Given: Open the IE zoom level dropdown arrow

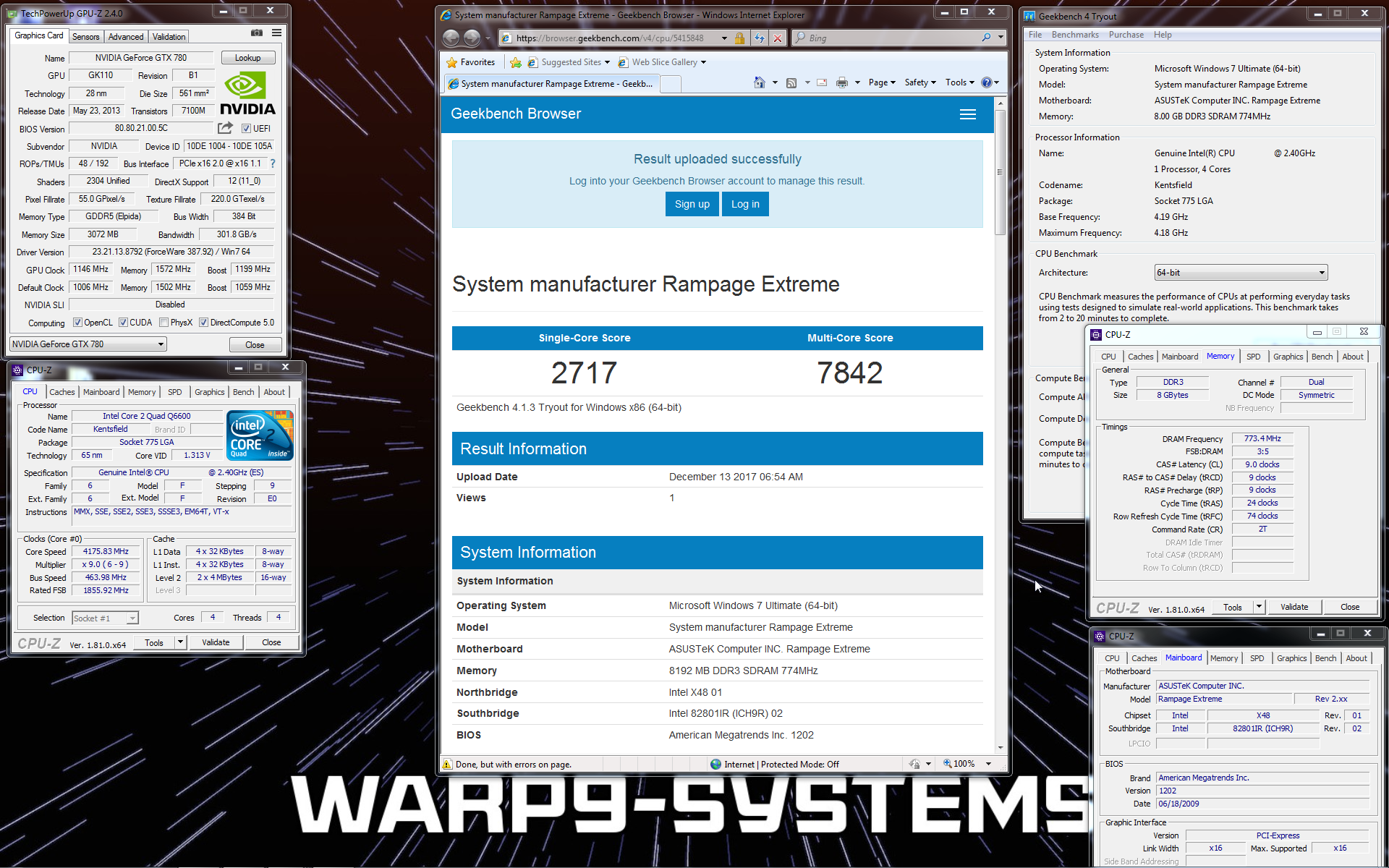Looking at the screenshot, I should pos(988,764).
